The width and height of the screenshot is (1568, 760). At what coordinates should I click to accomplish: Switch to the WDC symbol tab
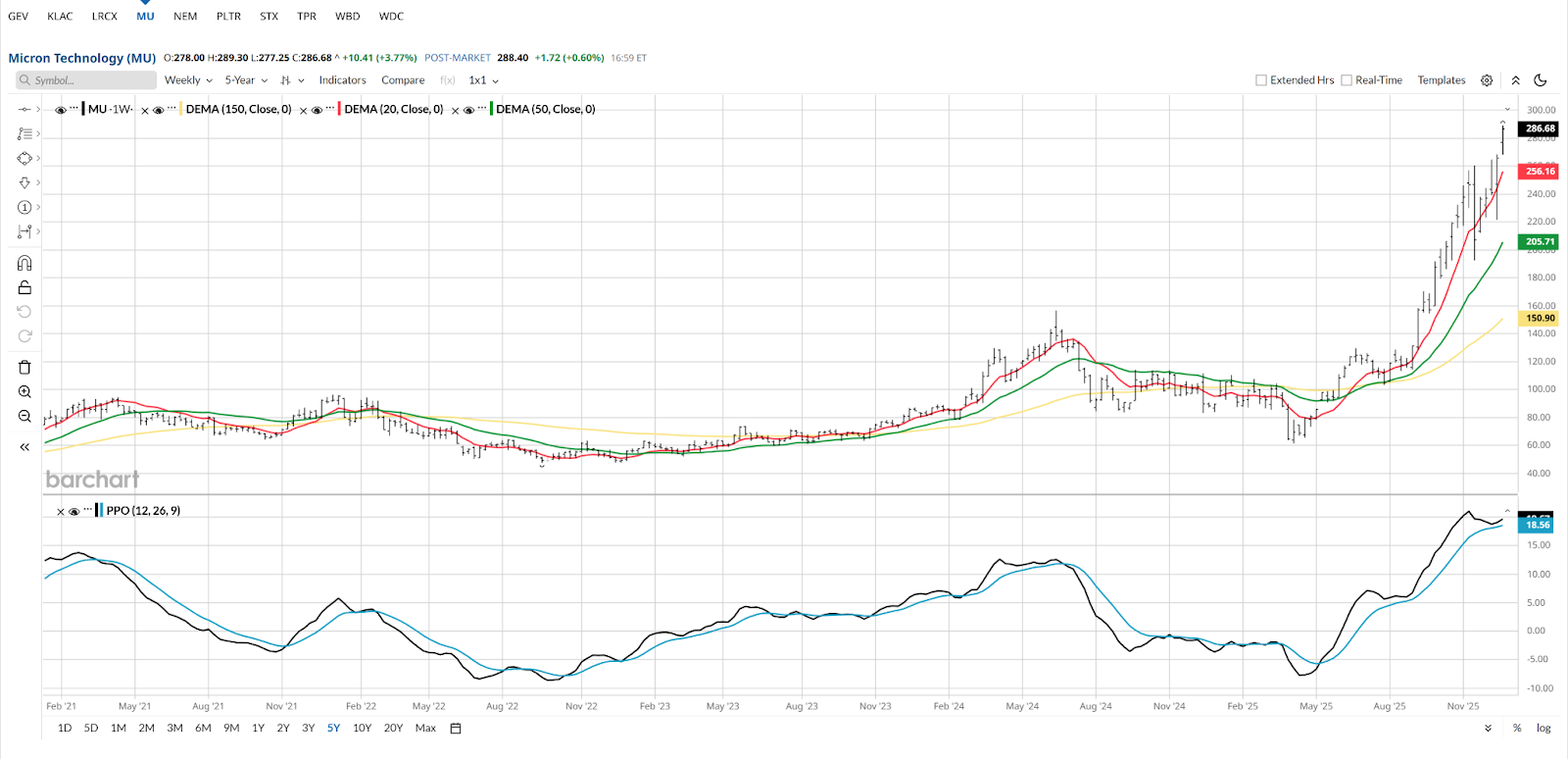[391, 17]
